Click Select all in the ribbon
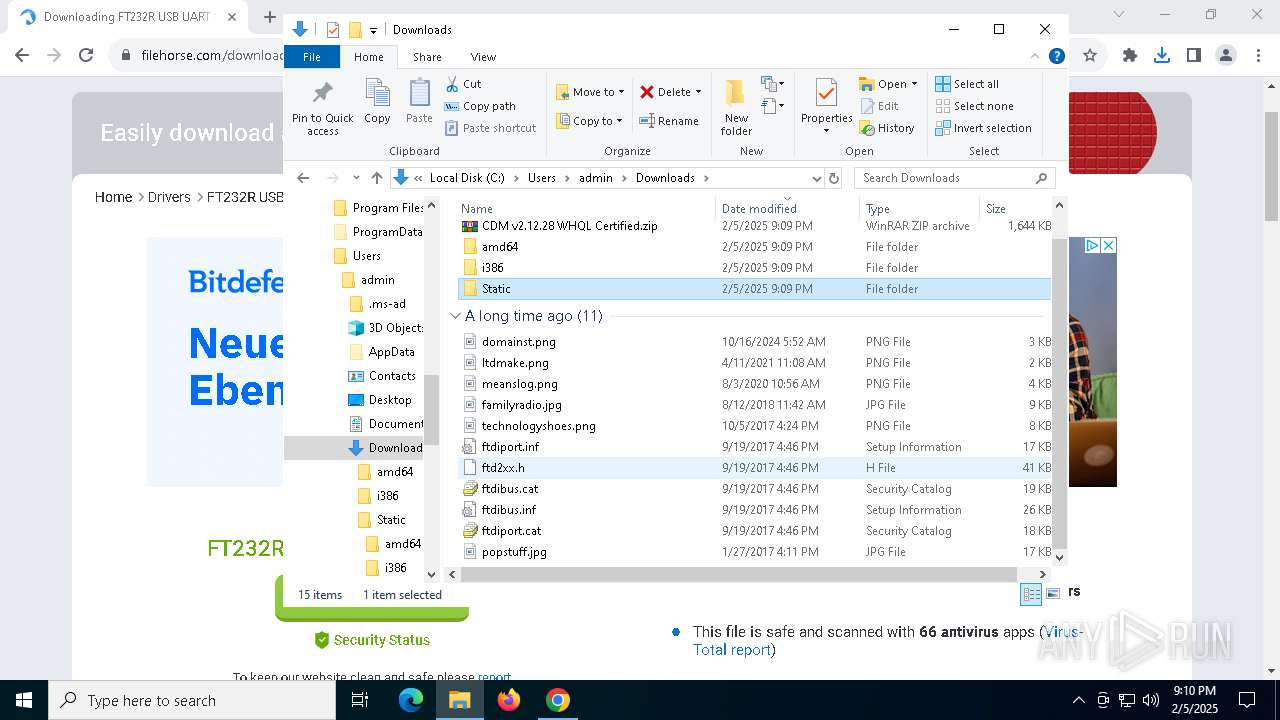The image size is (1280, 720). [x=967, y=84]
